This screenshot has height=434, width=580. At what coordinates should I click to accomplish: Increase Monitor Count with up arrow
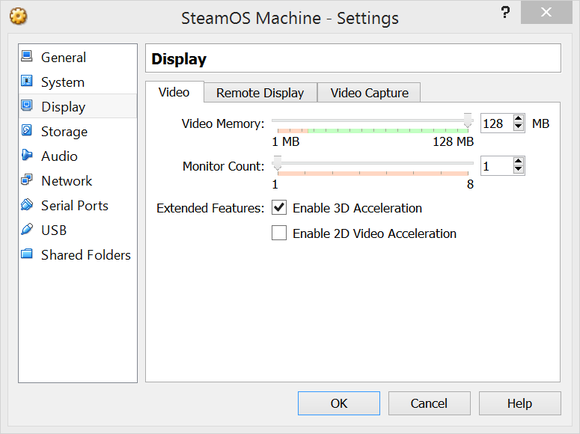(x=519, y=161)
